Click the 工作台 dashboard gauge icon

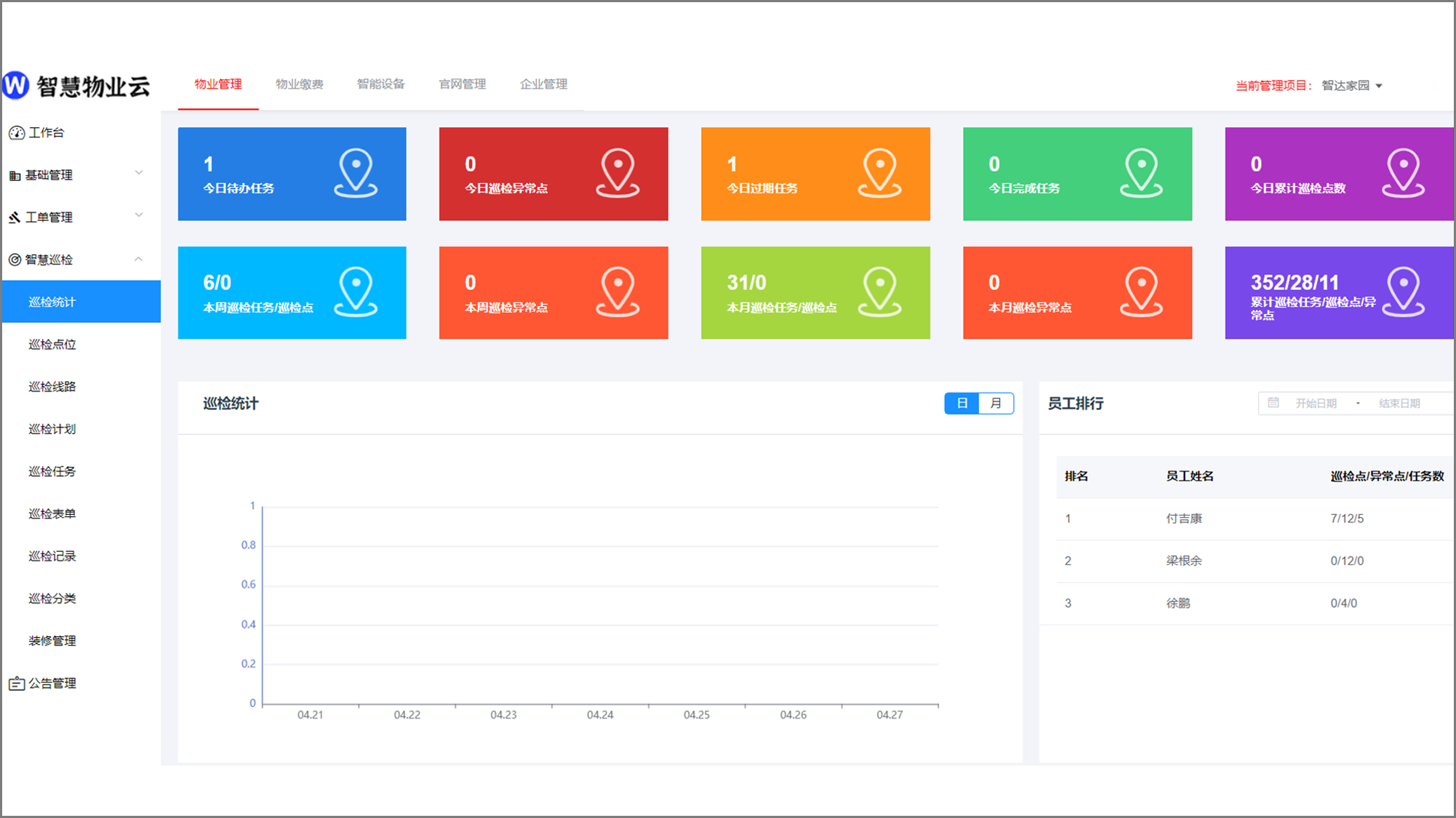[16, 133]
